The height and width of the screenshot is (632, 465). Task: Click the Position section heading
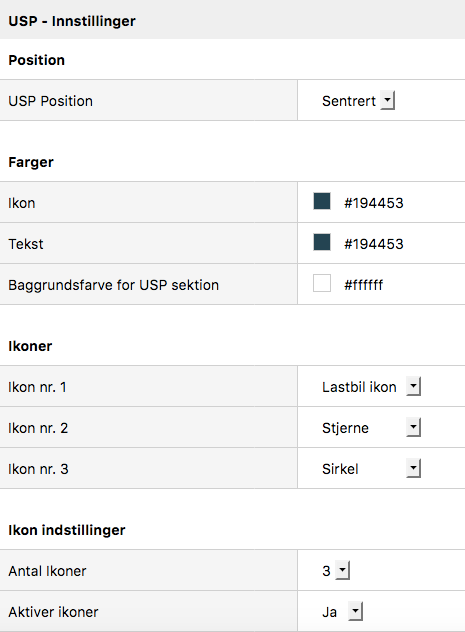click(x=37, y=60)
